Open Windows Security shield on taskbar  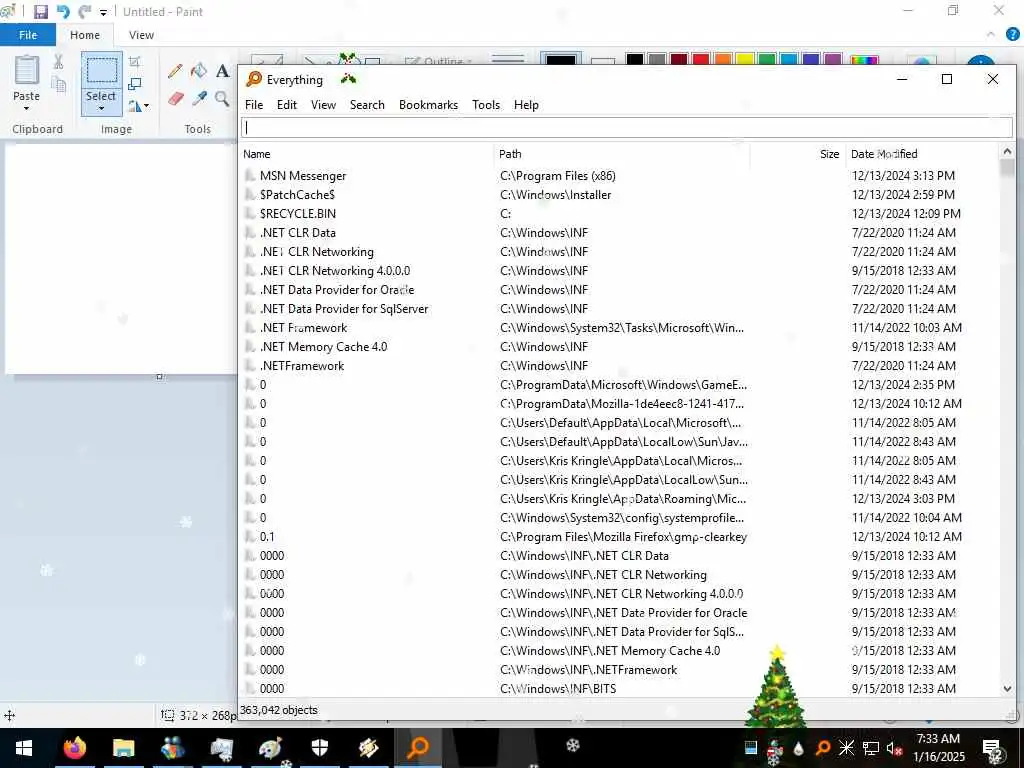pos(319,748)
